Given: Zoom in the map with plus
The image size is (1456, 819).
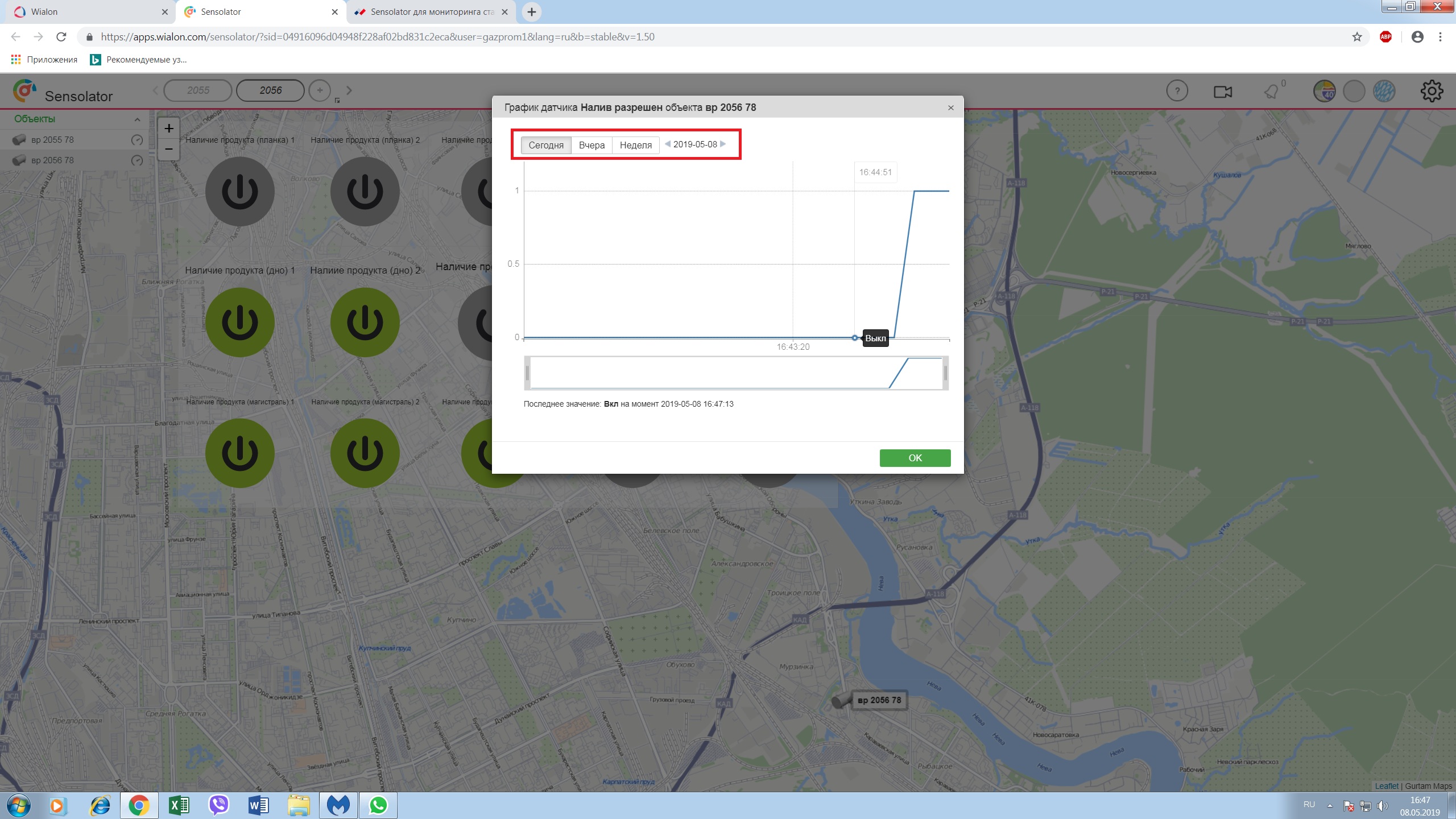Looking at the screenshot, I should point(169,129).
